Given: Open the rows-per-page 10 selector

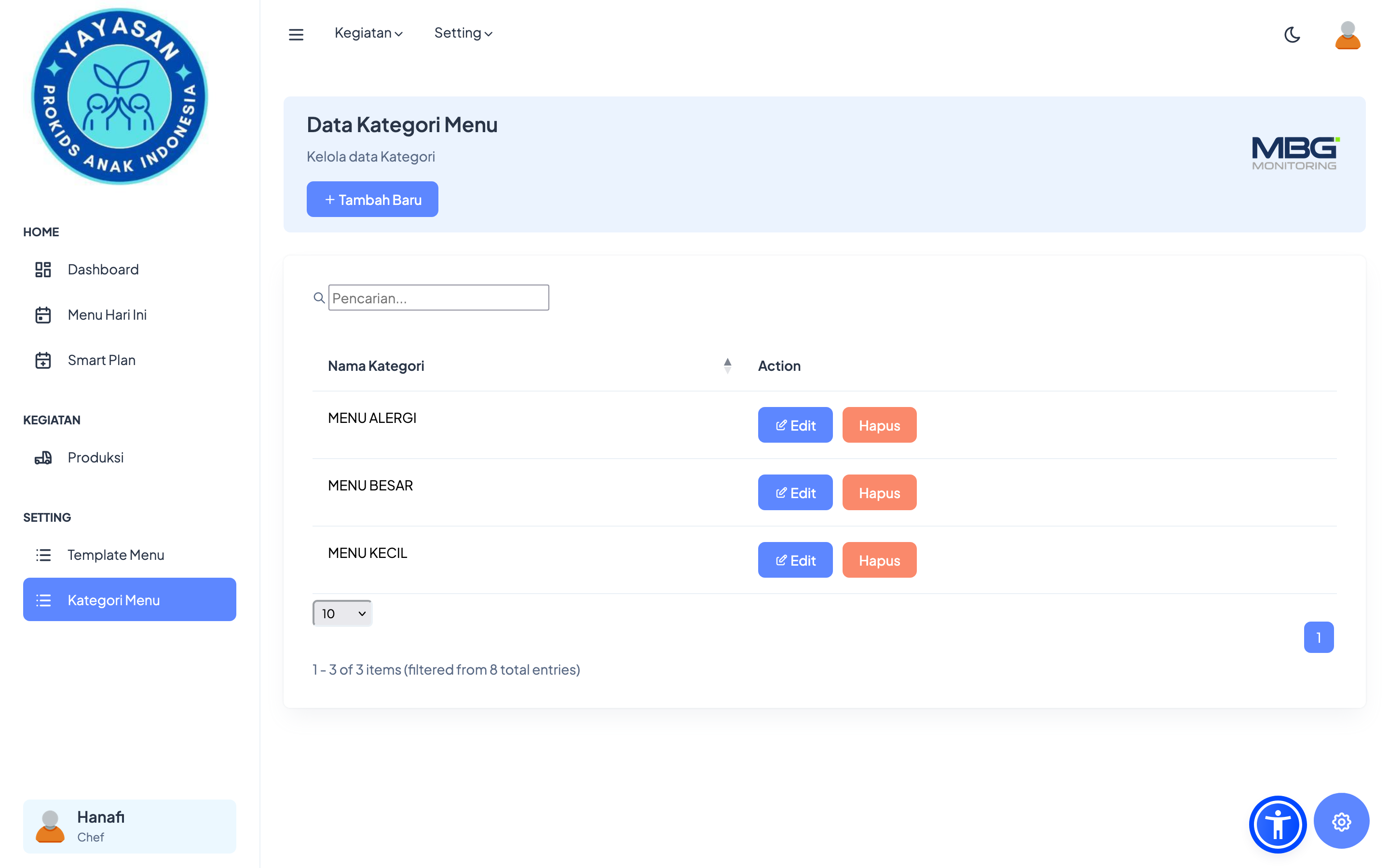Looking at the screenshot, I should 342,613.
